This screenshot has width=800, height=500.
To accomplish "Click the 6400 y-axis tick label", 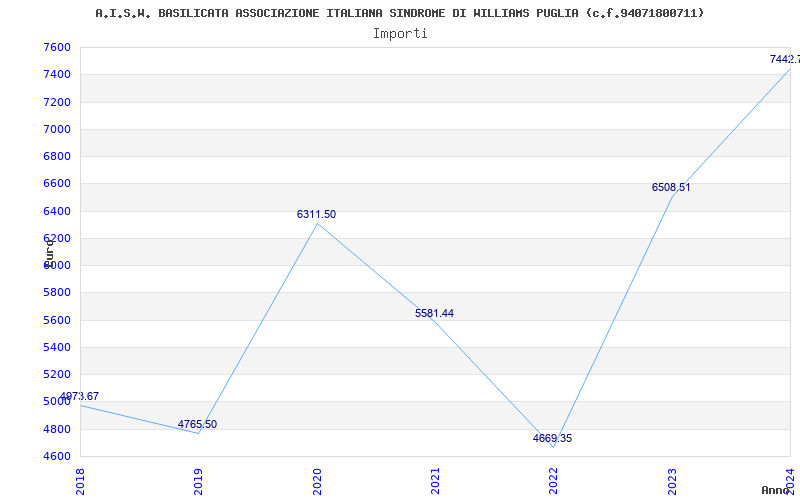I will pos(57,211).
